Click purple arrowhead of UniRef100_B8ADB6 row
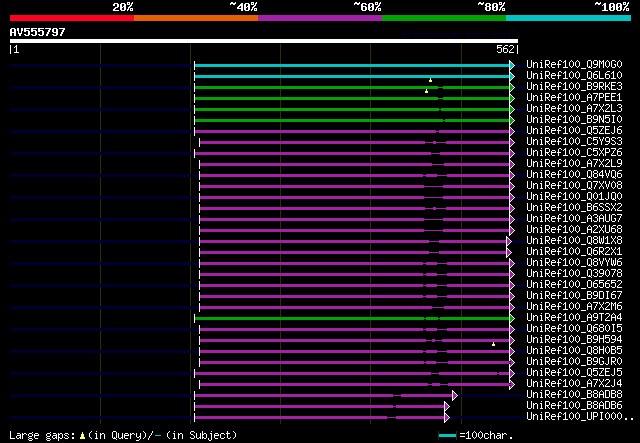Viewport: 640px width, 443px height. pos(447,407)
